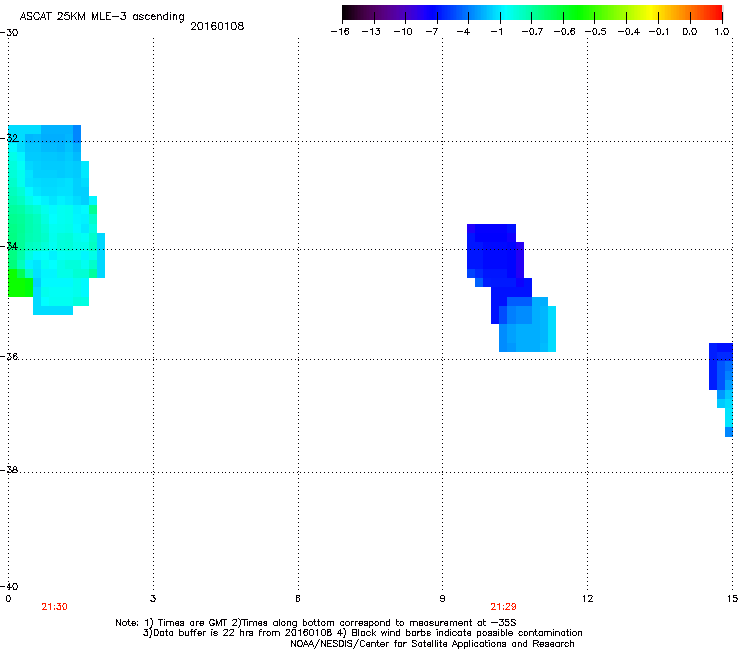
Task: Click the colorbar label -0.7
Action: (x=532, y=32)
